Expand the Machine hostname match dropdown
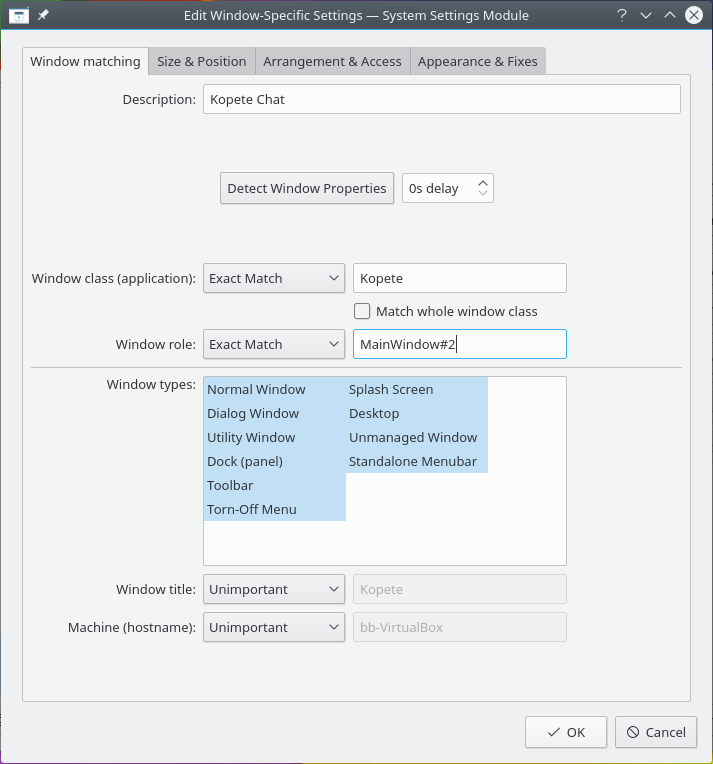 [274, 627]
